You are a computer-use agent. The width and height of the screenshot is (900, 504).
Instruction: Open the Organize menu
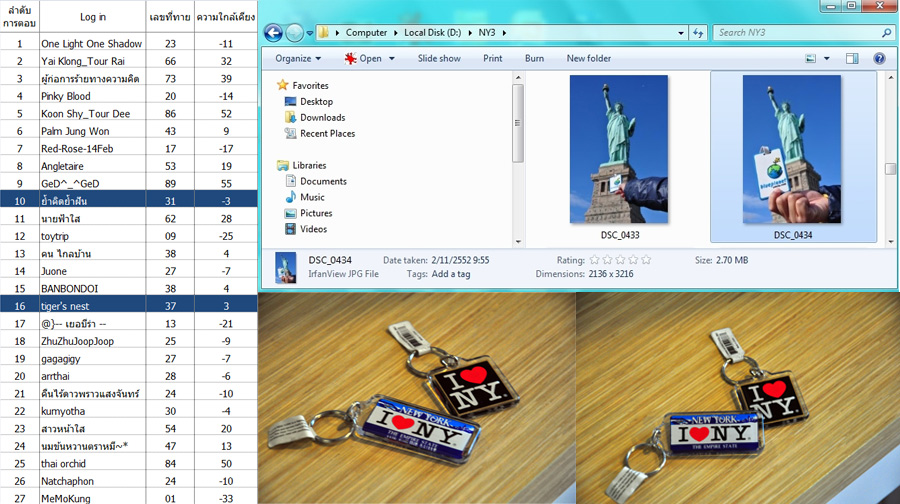(x=298, y=59)
